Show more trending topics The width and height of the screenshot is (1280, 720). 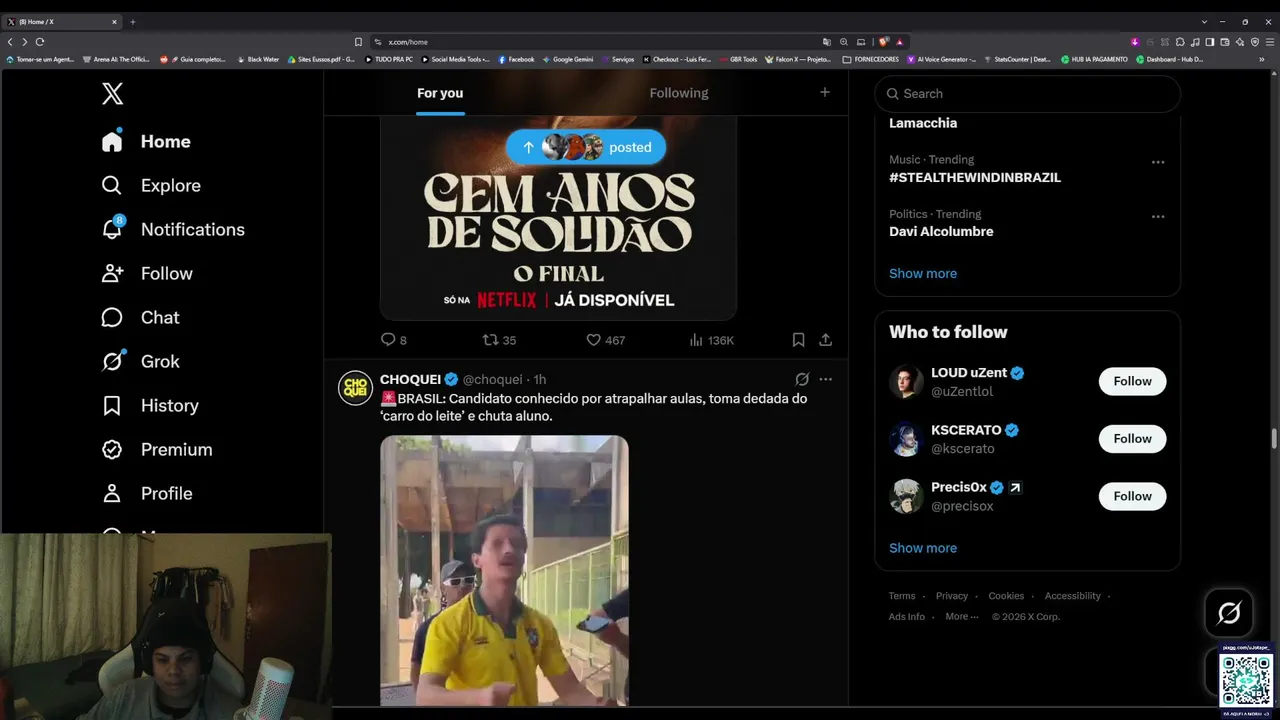pyautogui.click(x=923, y=273)
